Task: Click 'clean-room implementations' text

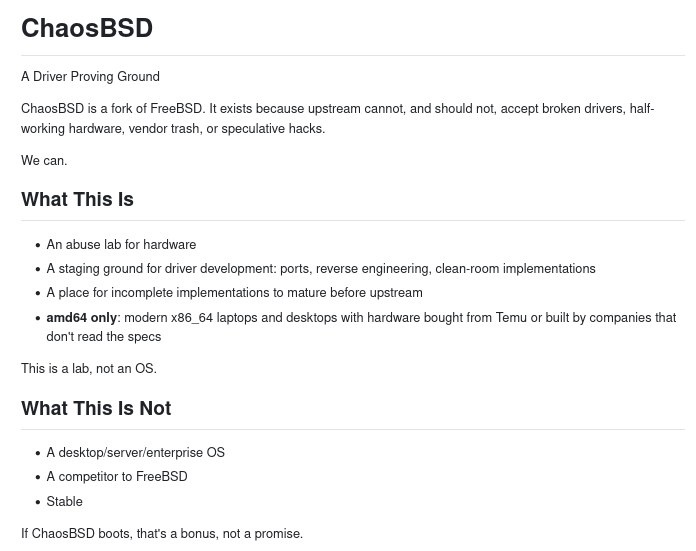Action: pos(515,269)
